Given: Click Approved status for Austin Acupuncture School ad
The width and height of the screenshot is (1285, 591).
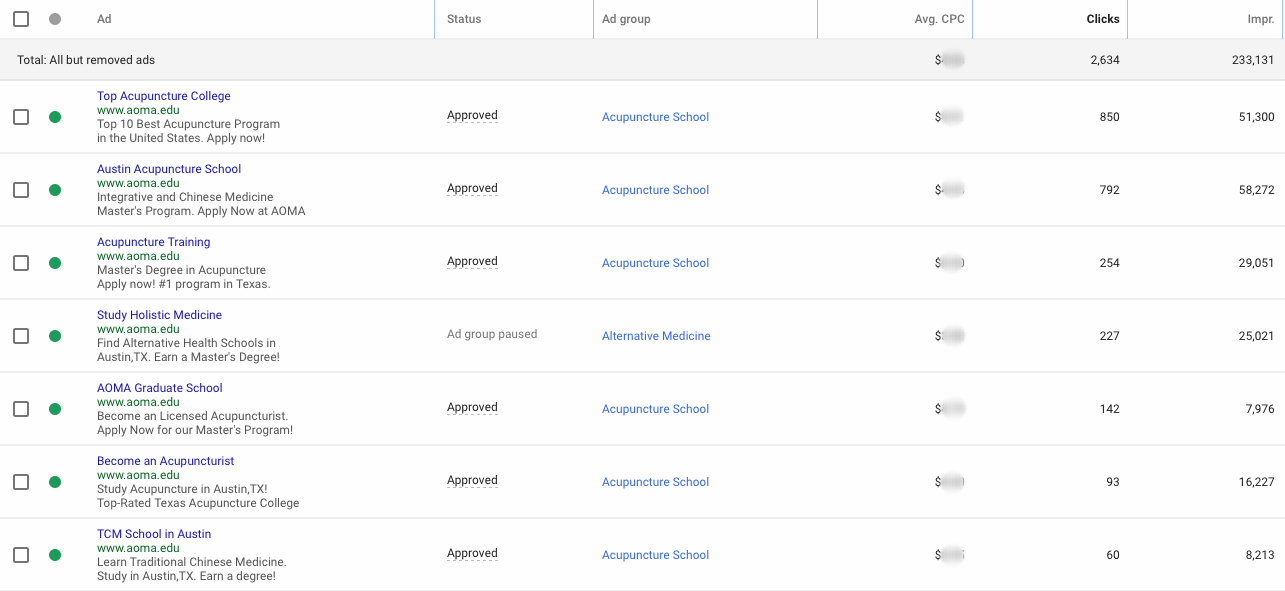Looking at the screenshot, I should (x=472, y=189).
